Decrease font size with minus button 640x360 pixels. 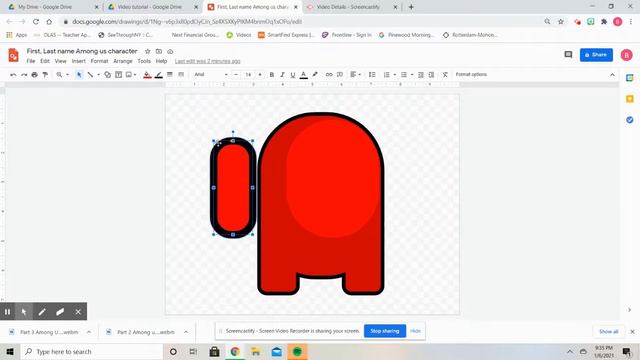pos(236,75)
